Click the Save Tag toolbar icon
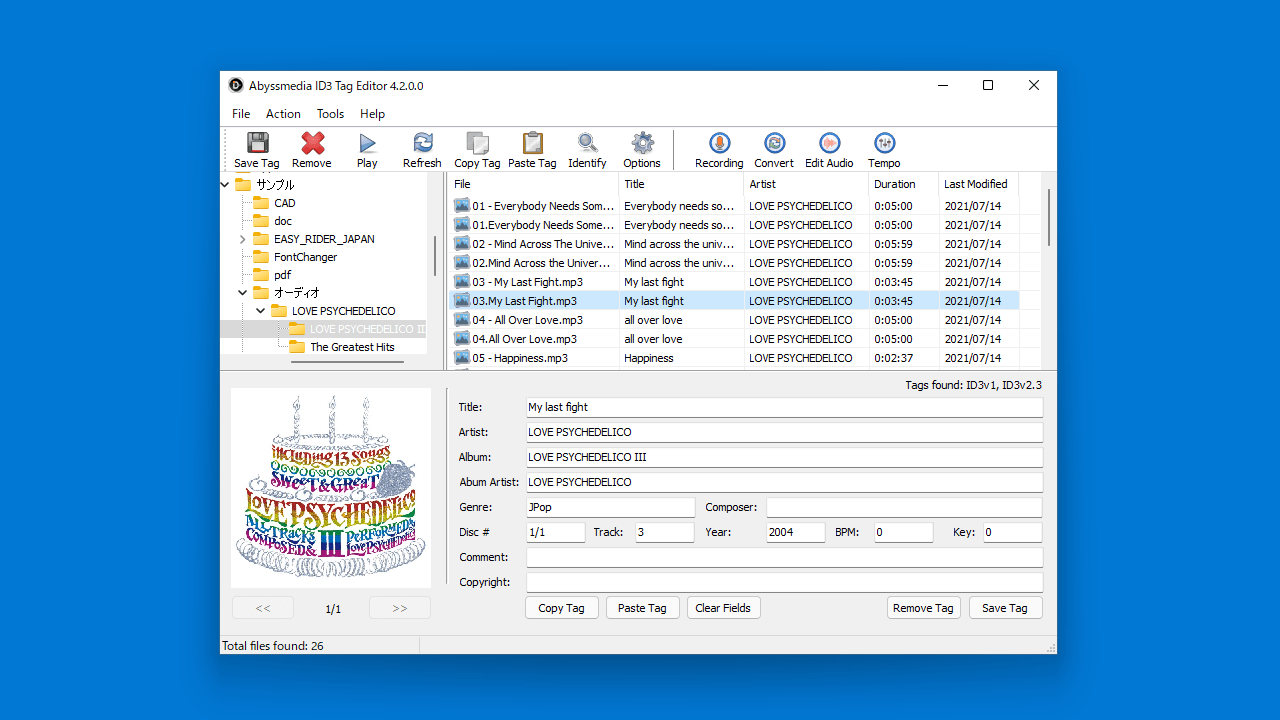This screenshot has width=1280, height=720. click(x=257, y=143)
